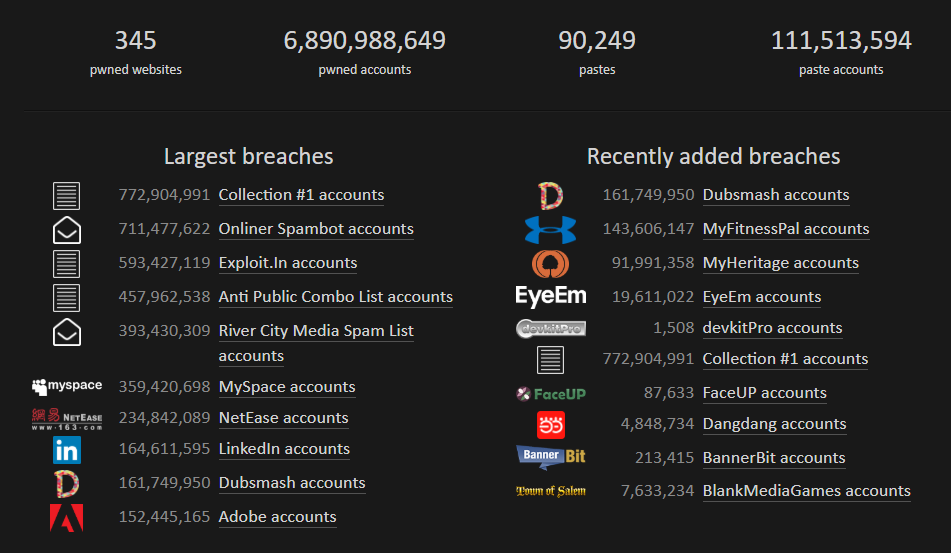Click the list icon next to Exploit.In
Viewport: 951px width, 553px height.
coord(67,264)
